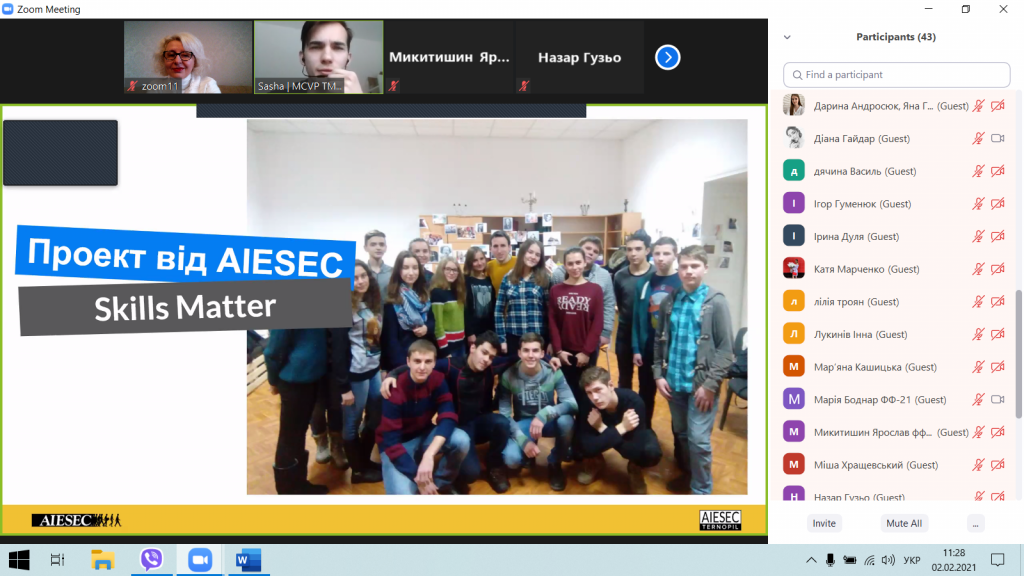
Task: Toggle microphone for Діана Гайдар
Action: coord(978,138)
